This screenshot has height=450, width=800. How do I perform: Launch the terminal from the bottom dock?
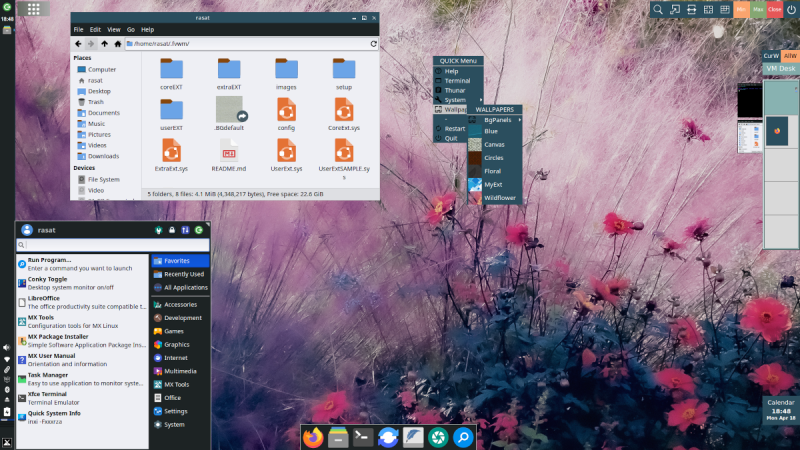[x=363, y=437]
